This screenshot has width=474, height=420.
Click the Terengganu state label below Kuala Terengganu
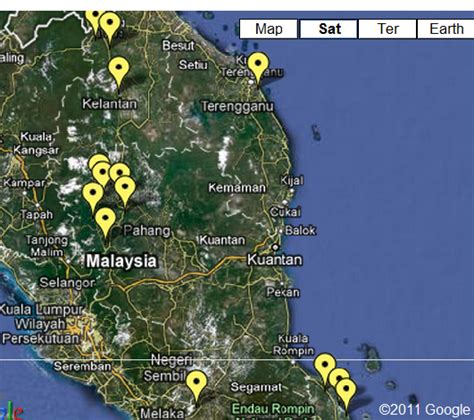pos(237,106)
